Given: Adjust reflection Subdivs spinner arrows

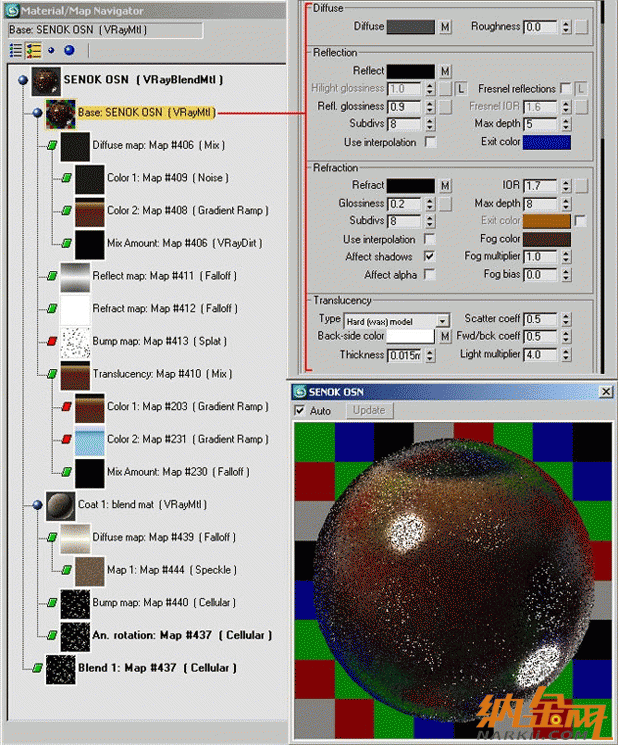Looking at the screenshot, I should 430,124.
